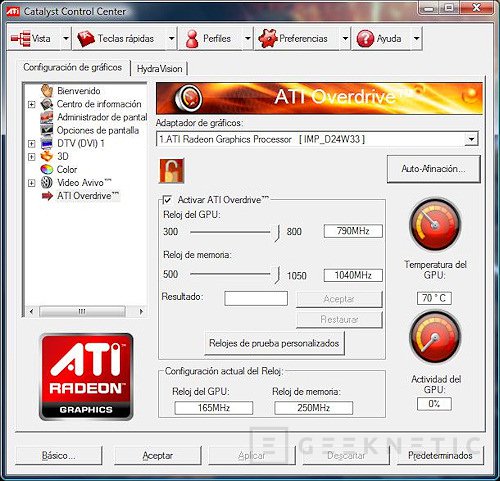Click the Reloj de memoria slider handle

tap(277, 275)
